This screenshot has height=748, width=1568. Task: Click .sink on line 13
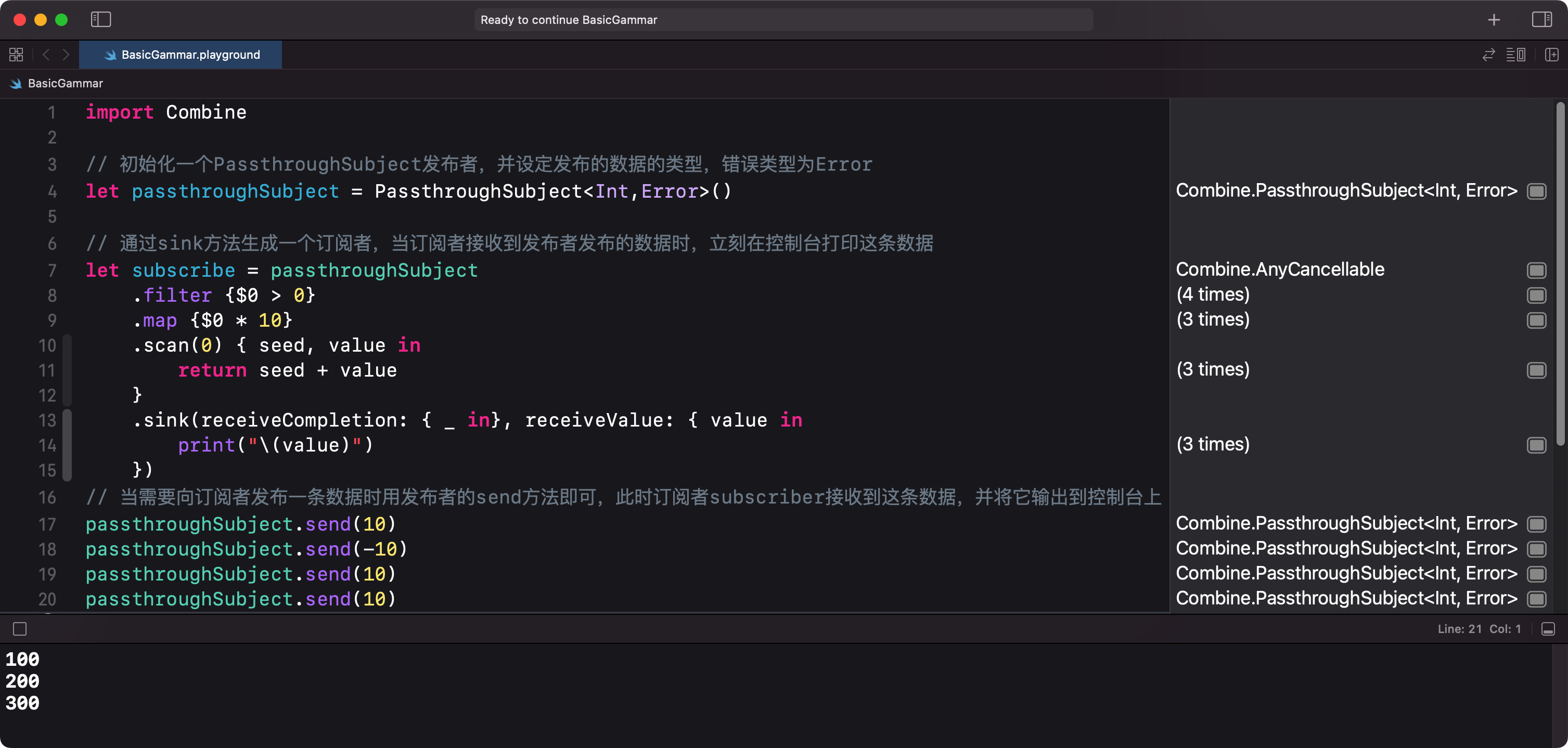[161, 420]
